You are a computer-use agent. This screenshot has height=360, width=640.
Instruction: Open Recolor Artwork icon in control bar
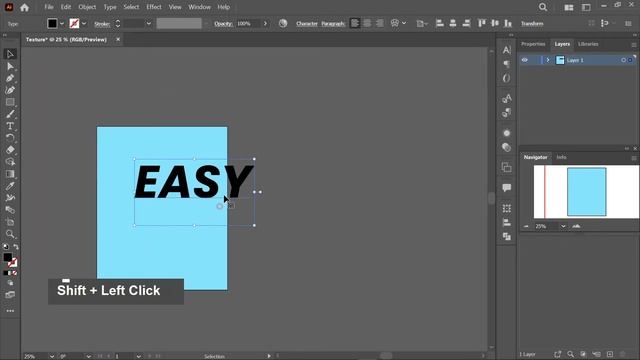click(x=283, y=24)
